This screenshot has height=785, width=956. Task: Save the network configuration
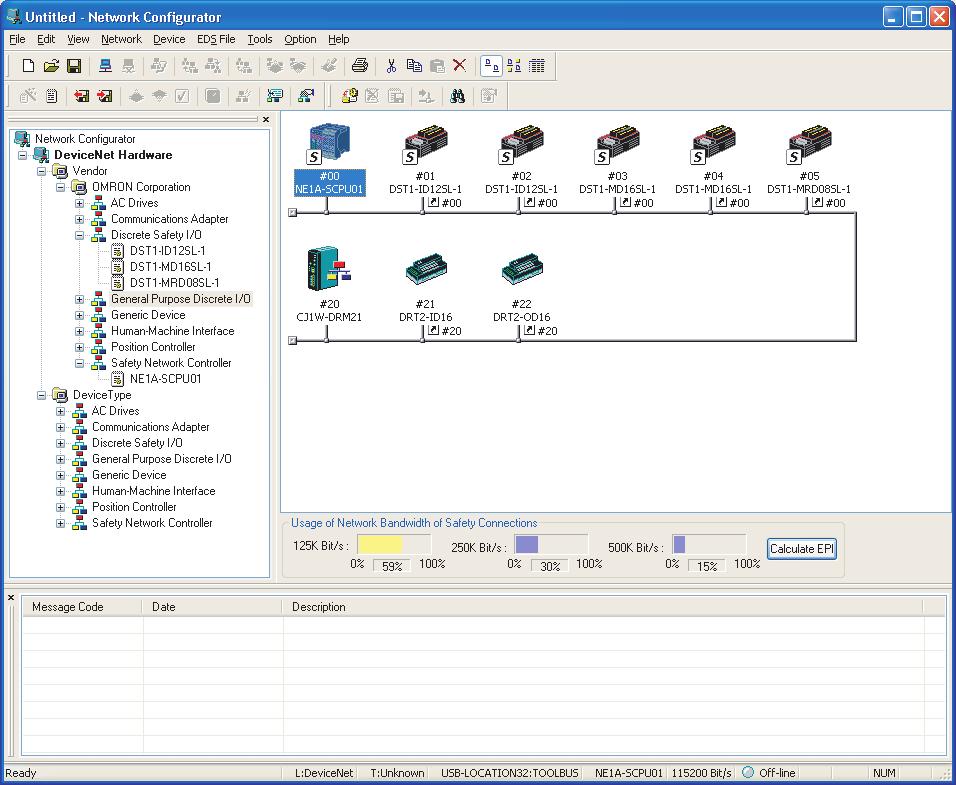[74, 66]
